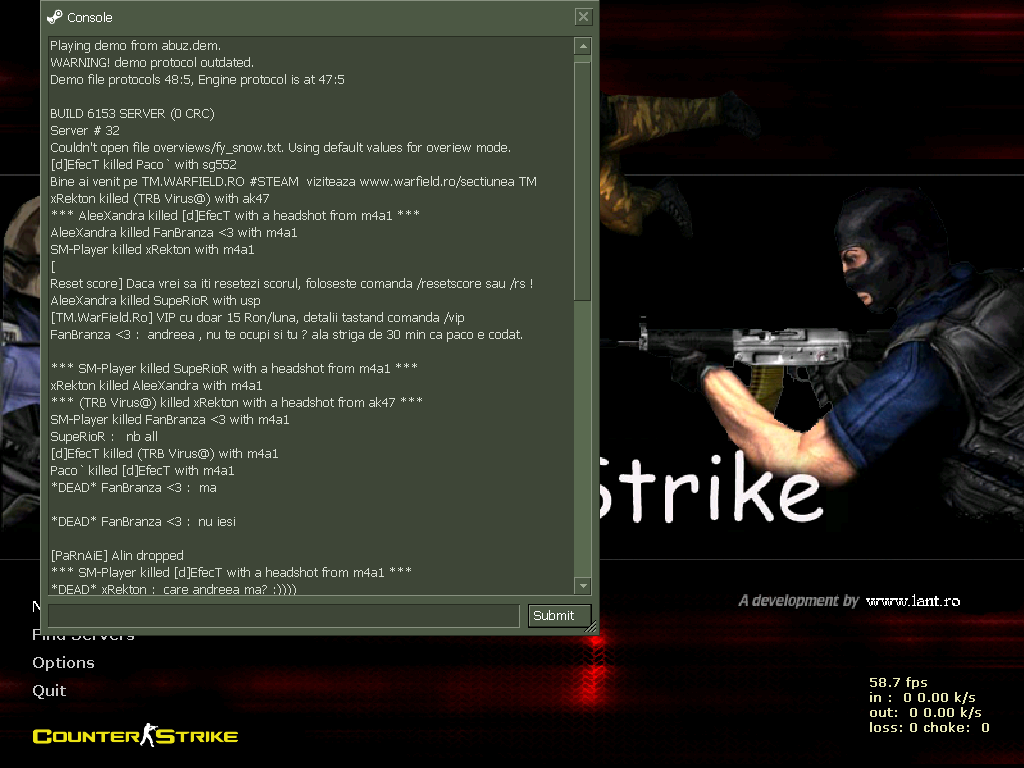This screenshot has height=768, width=1024.
Task: Click the Counter-Strike logo
Action: (135, 735)
